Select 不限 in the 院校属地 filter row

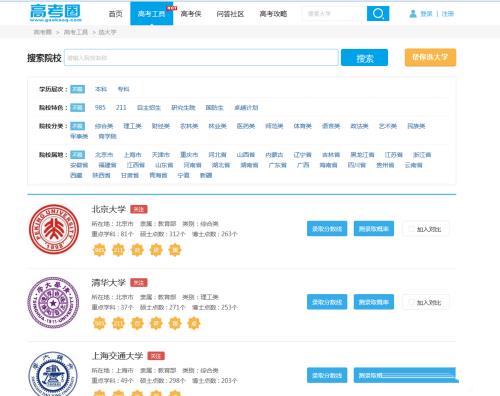[77, 155]
